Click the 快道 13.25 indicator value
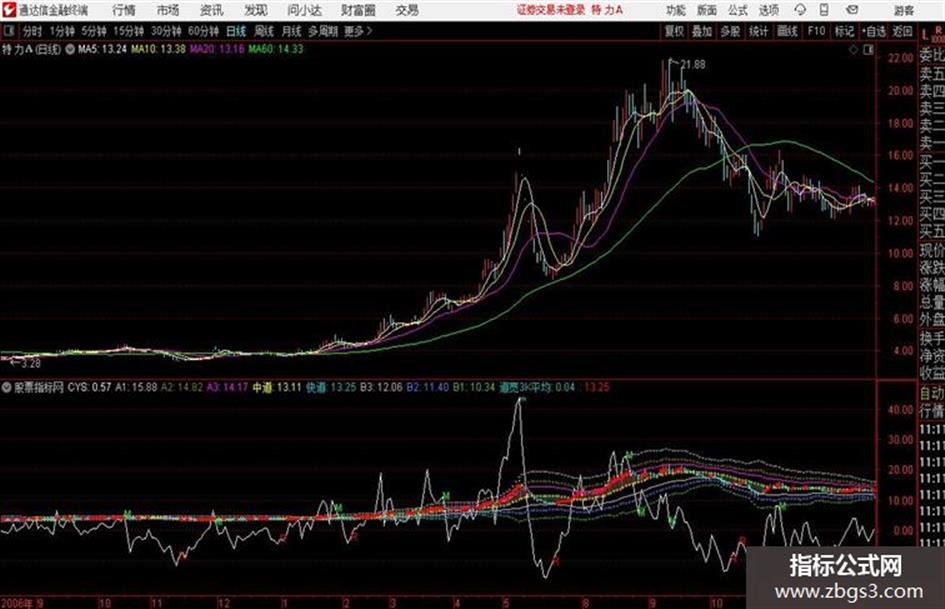The width and height of the screenshot is (945, 609). point(330,387)
